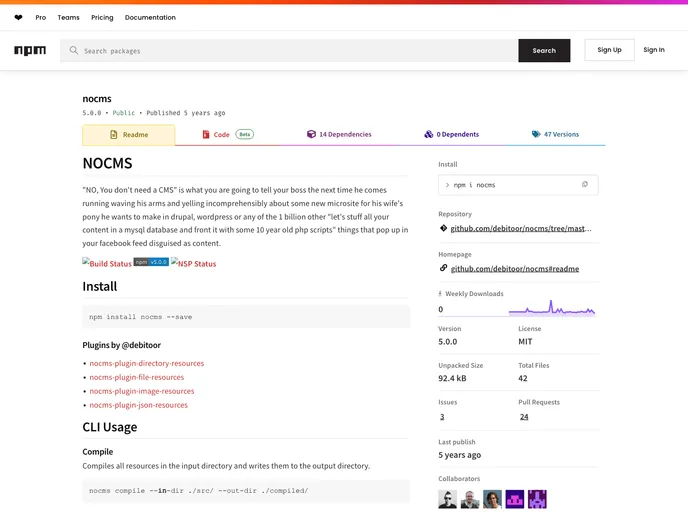
Task: Open the Pro menu item
Action: pyautogui.click(x=40, y=18)
